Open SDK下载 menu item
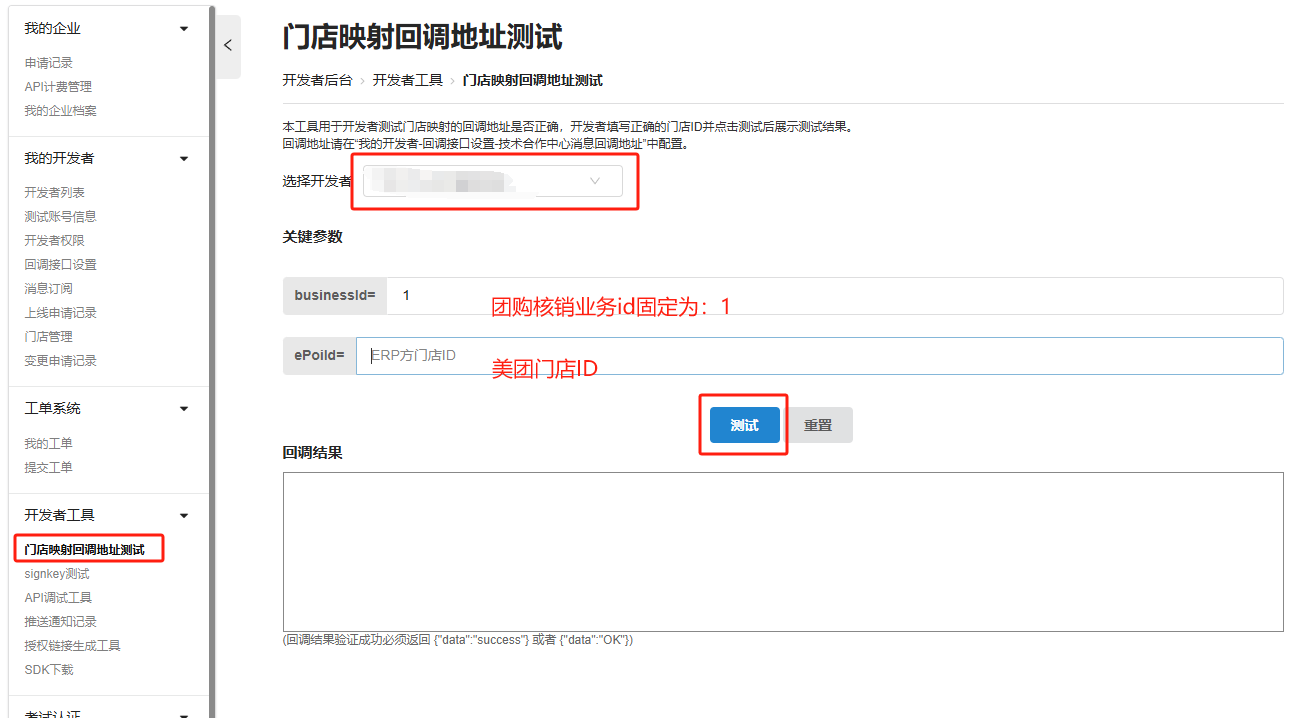 49,670
